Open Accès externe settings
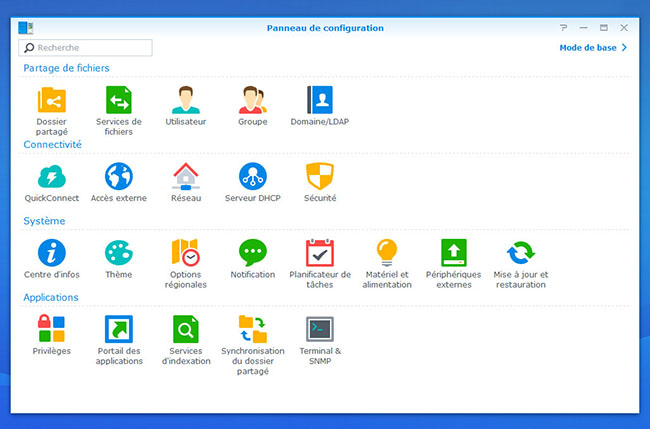The image size is (650, 429). pyautogui.click(x=119, y=177)
